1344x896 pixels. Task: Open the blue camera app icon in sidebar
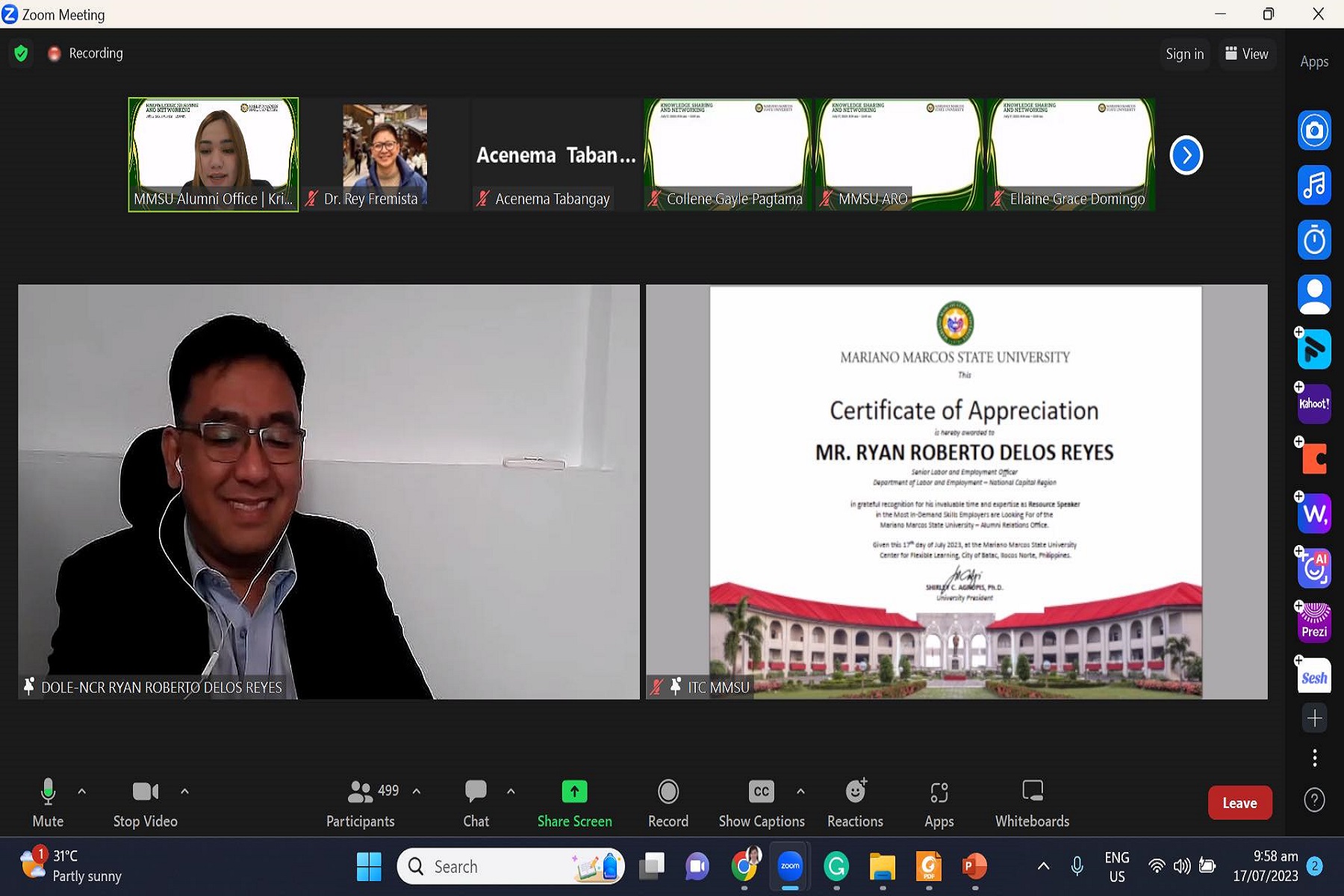coord(1314,130)
